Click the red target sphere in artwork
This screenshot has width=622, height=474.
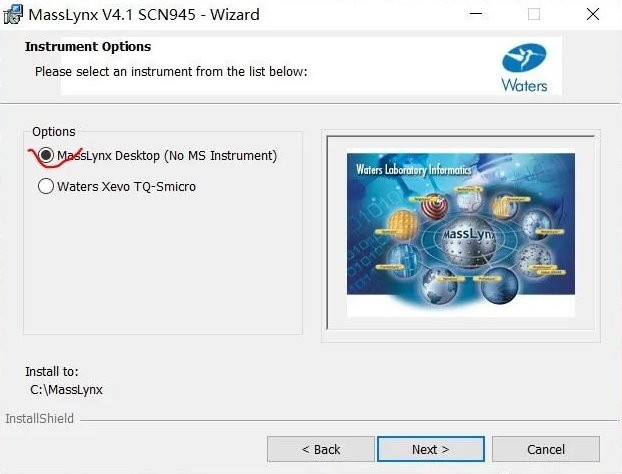point(434,205)
